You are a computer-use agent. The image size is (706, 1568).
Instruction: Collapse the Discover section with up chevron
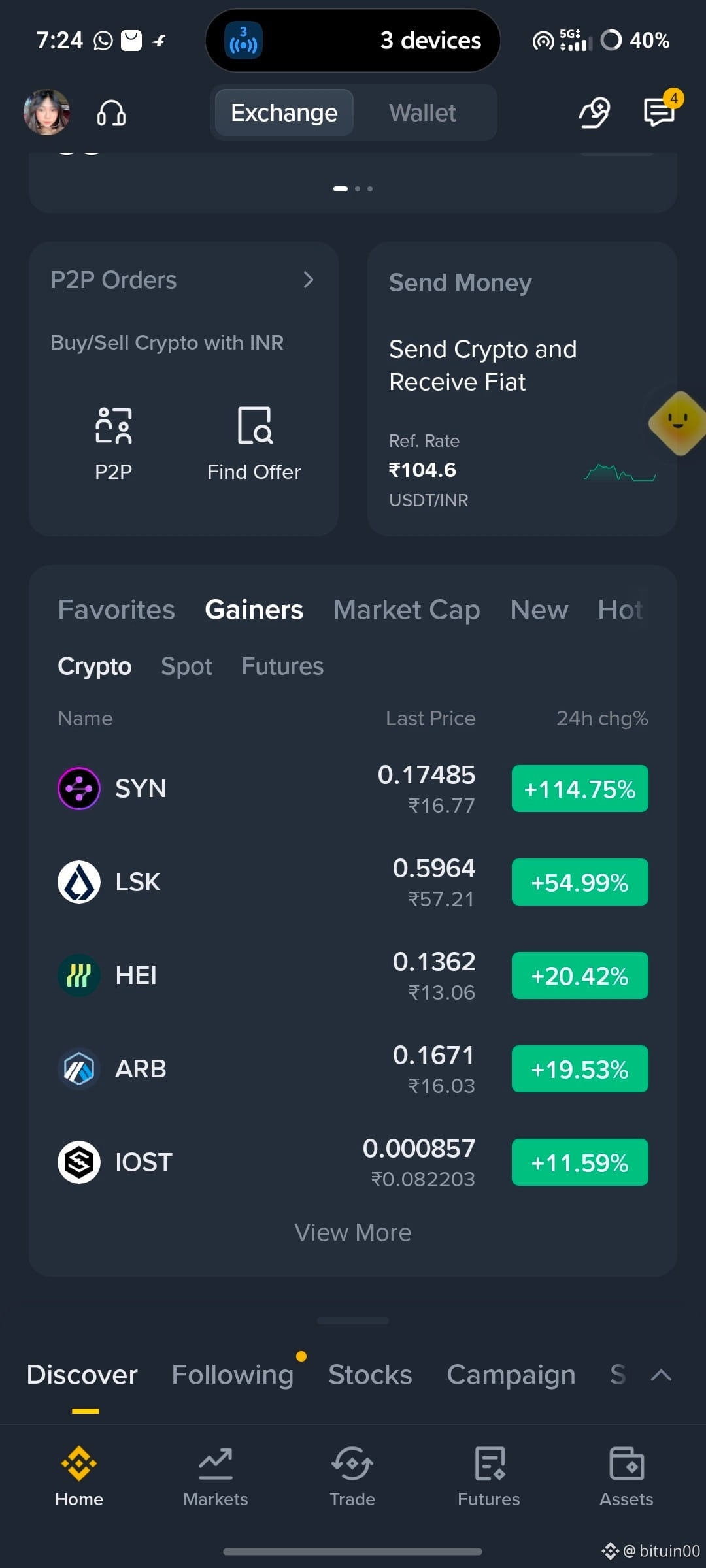pos(662,1375)
